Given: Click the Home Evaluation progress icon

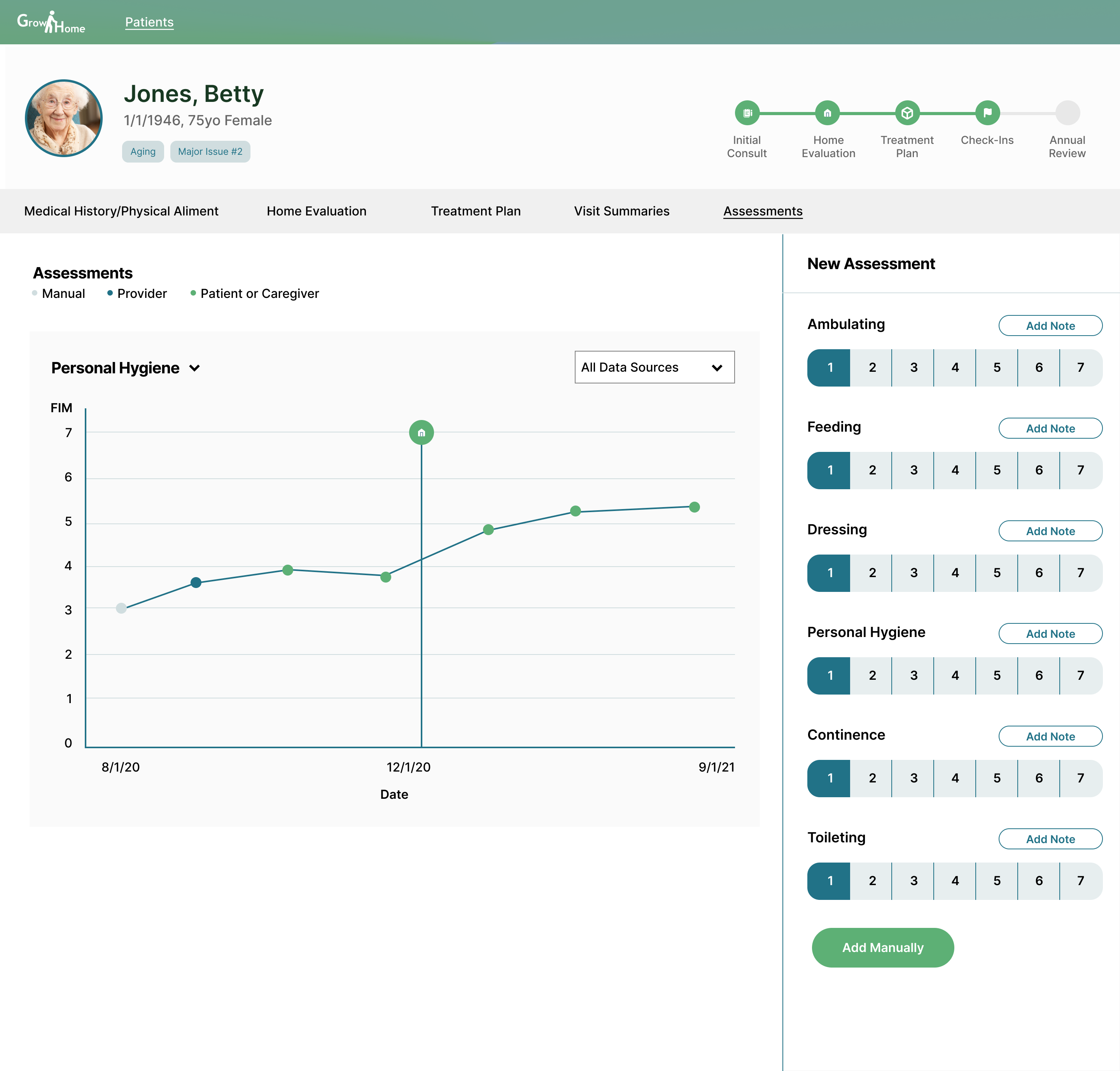Looking at the screenshot, I should pyautogui.click(x=827, y=113).
